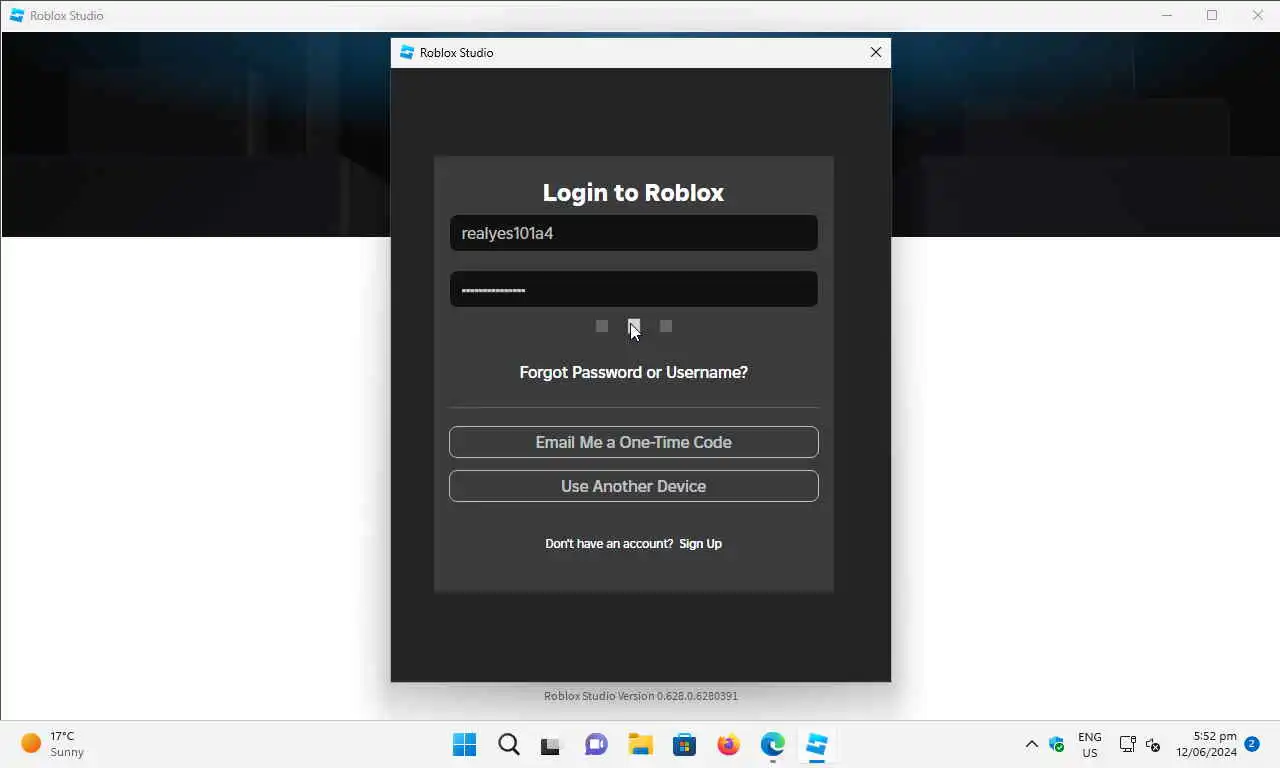Viewport: 1280px width, 768px height.
Task: Click Windows Security tray icon
Action: (1057, 745)
